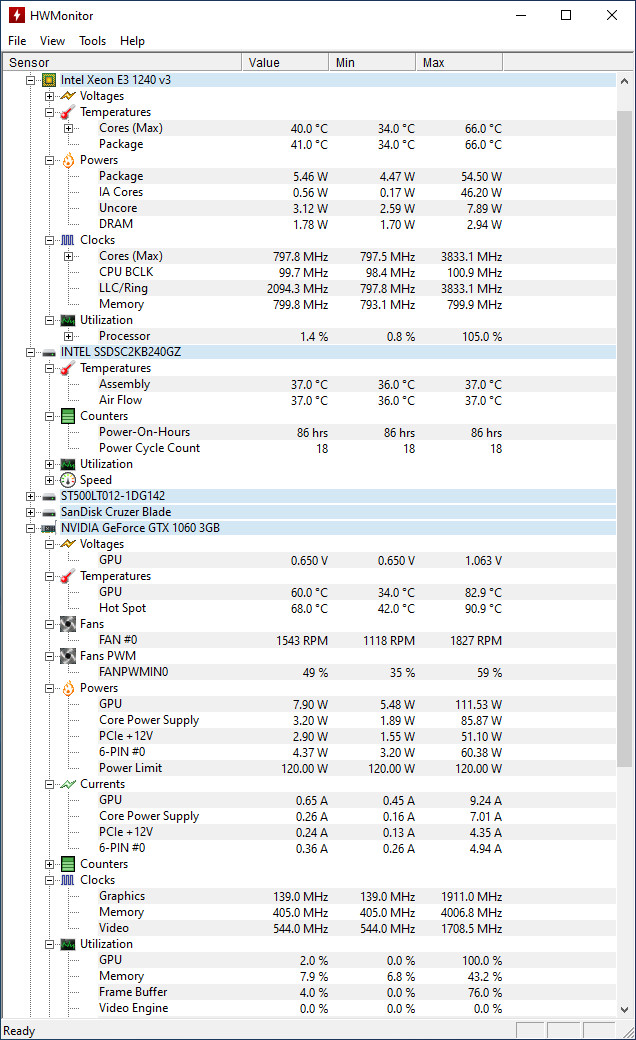Click the GPU Utilization graph icon

(x=68, y=944)
